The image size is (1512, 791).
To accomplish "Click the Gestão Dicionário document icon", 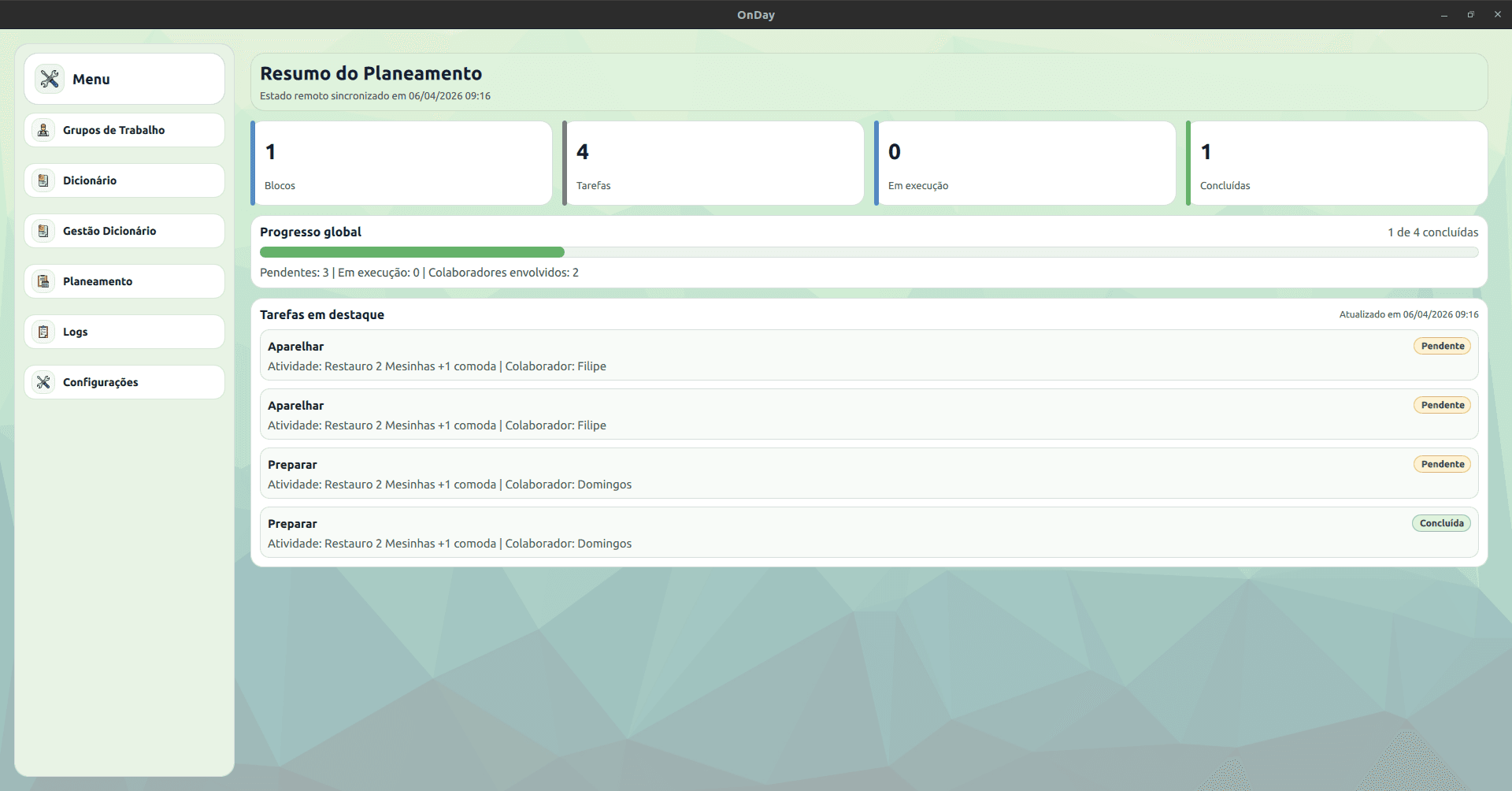I will click(x=43, y=231).
